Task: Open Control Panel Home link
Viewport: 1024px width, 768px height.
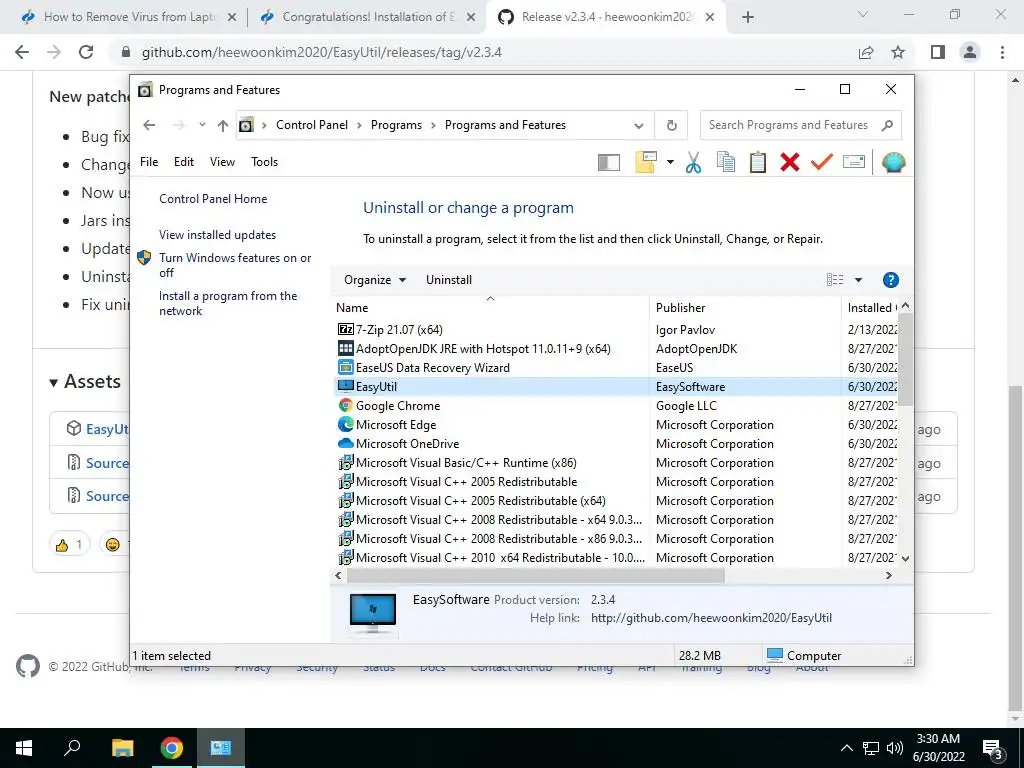Action: [x=213, y=199]
